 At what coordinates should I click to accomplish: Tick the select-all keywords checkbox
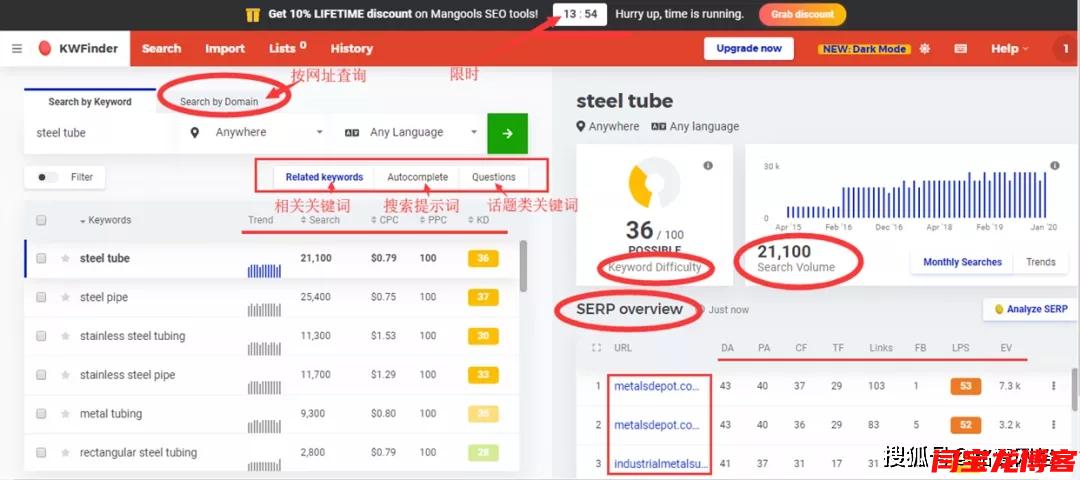tap(41, 220)
